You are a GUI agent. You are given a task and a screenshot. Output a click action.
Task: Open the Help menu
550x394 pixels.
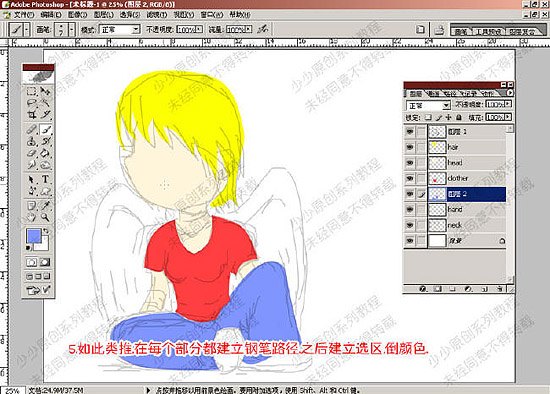pyautogui.click(x=240, y=15)
